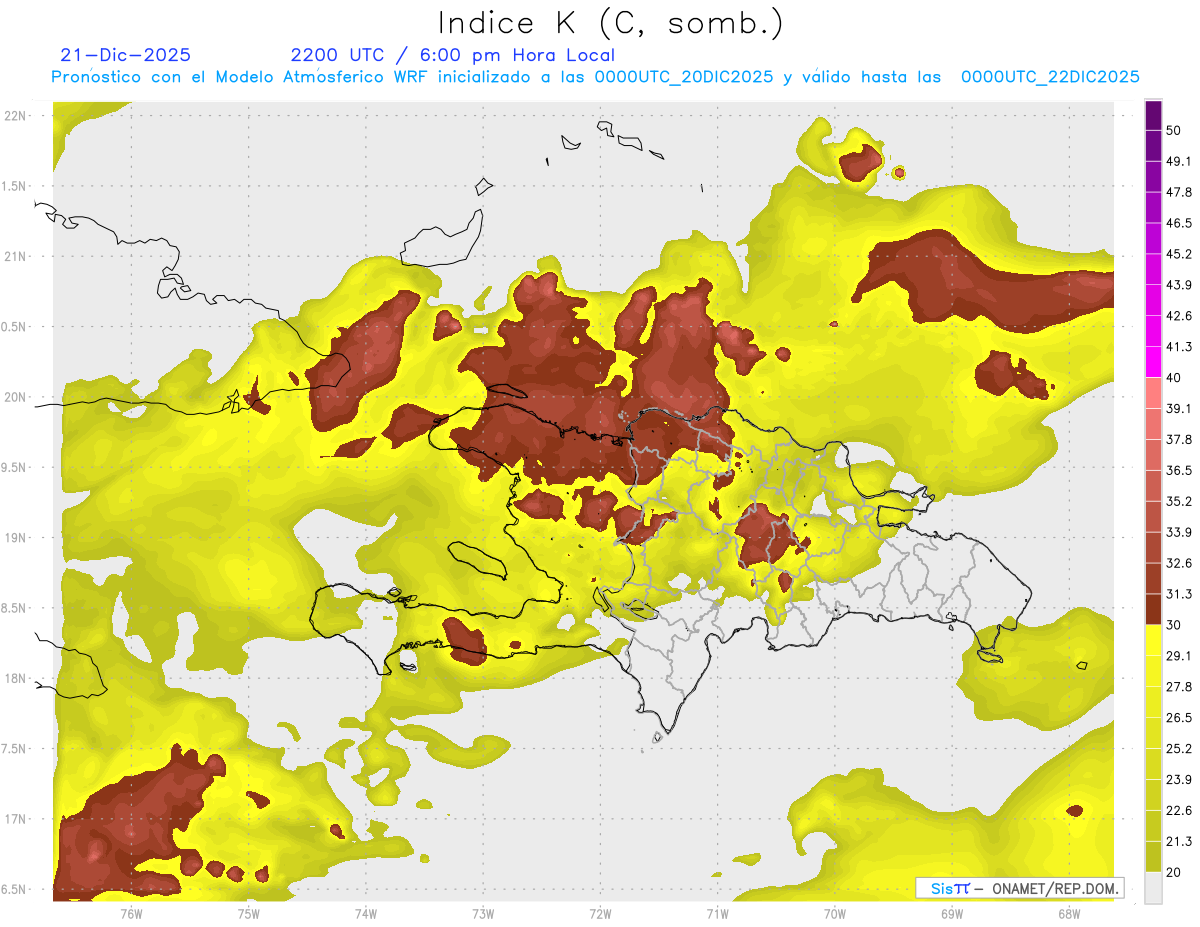The height and width of the screenshot is (927, 1200).
Task: Click the "32.6" color scale value
Action: click(1179, 563)
